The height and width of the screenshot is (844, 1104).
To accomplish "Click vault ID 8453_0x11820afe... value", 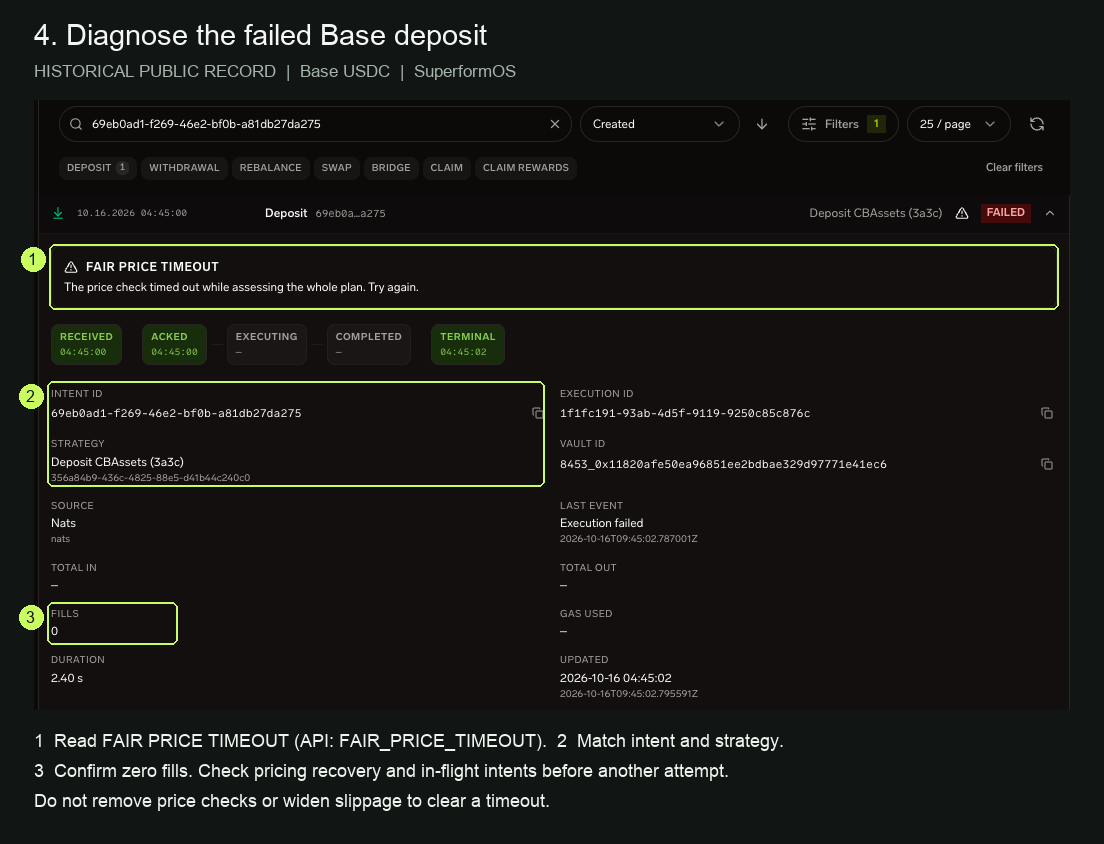I will click(x=723, y=464).
